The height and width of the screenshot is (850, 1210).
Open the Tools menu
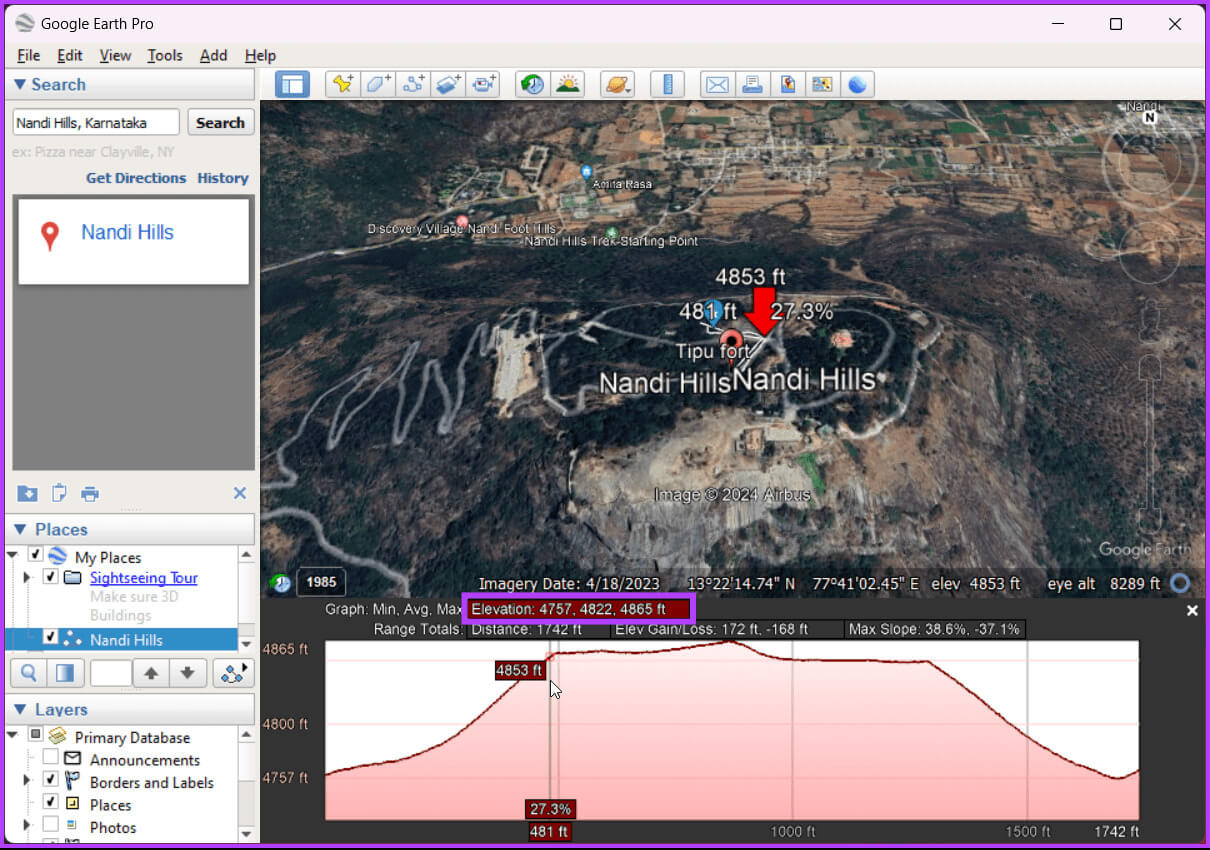click(x=165, y=56)
